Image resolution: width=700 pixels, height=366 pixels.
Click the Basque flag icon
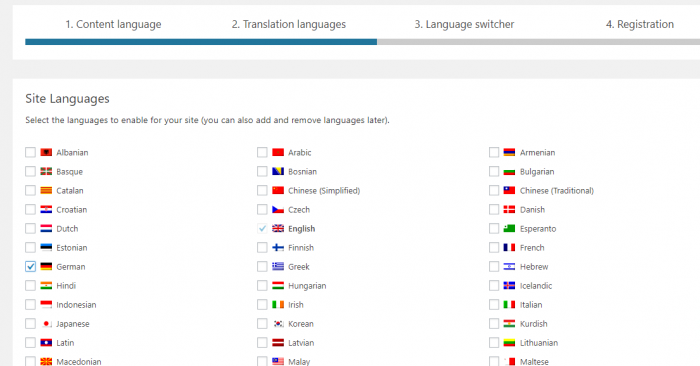(46, 171)
